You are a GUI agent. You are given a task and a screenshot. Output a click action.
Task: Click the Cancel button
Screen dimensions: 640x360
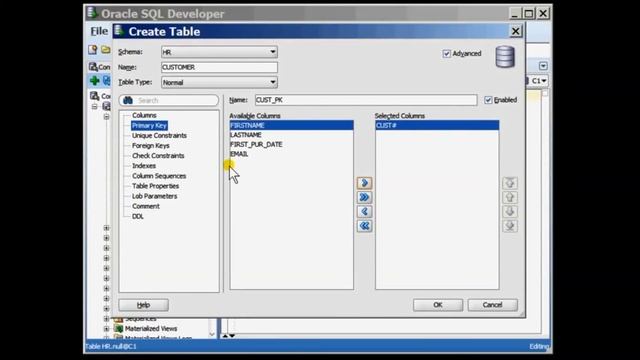point(493,305)
